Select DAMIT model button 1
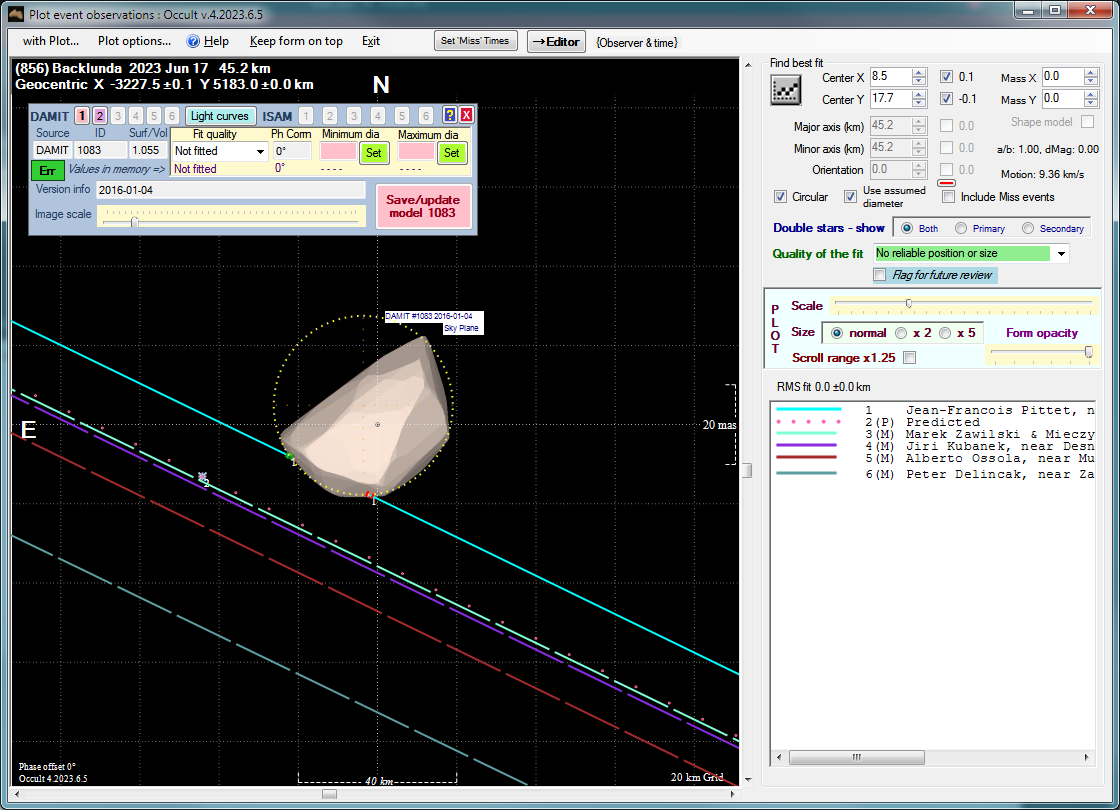The width and height of the screenshot is (1120, 810). (81, 116)
